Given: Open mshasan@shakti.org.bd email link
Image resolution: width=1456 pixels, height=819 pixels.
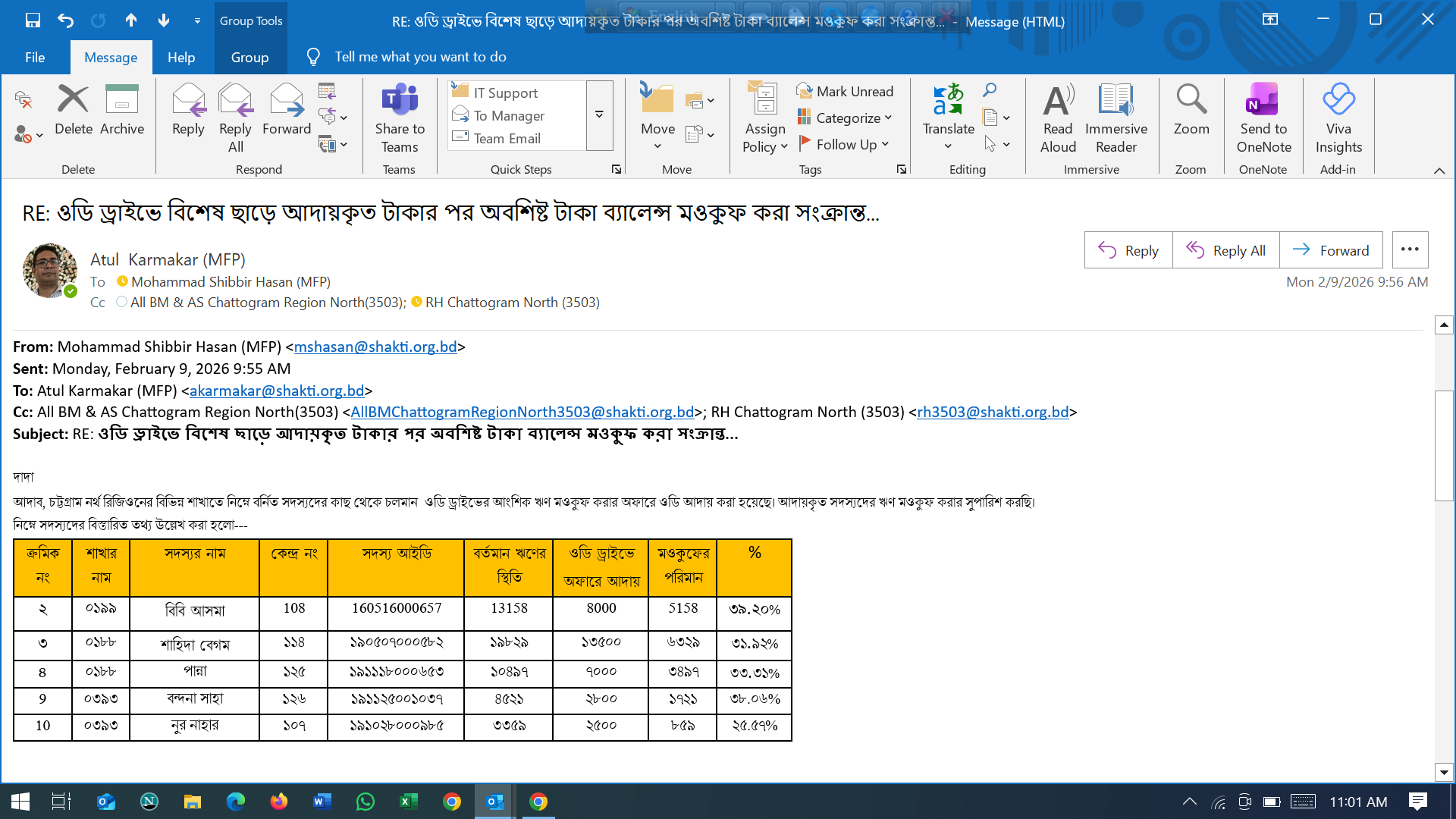Looking at the screenshot, I should click(375, 347).
